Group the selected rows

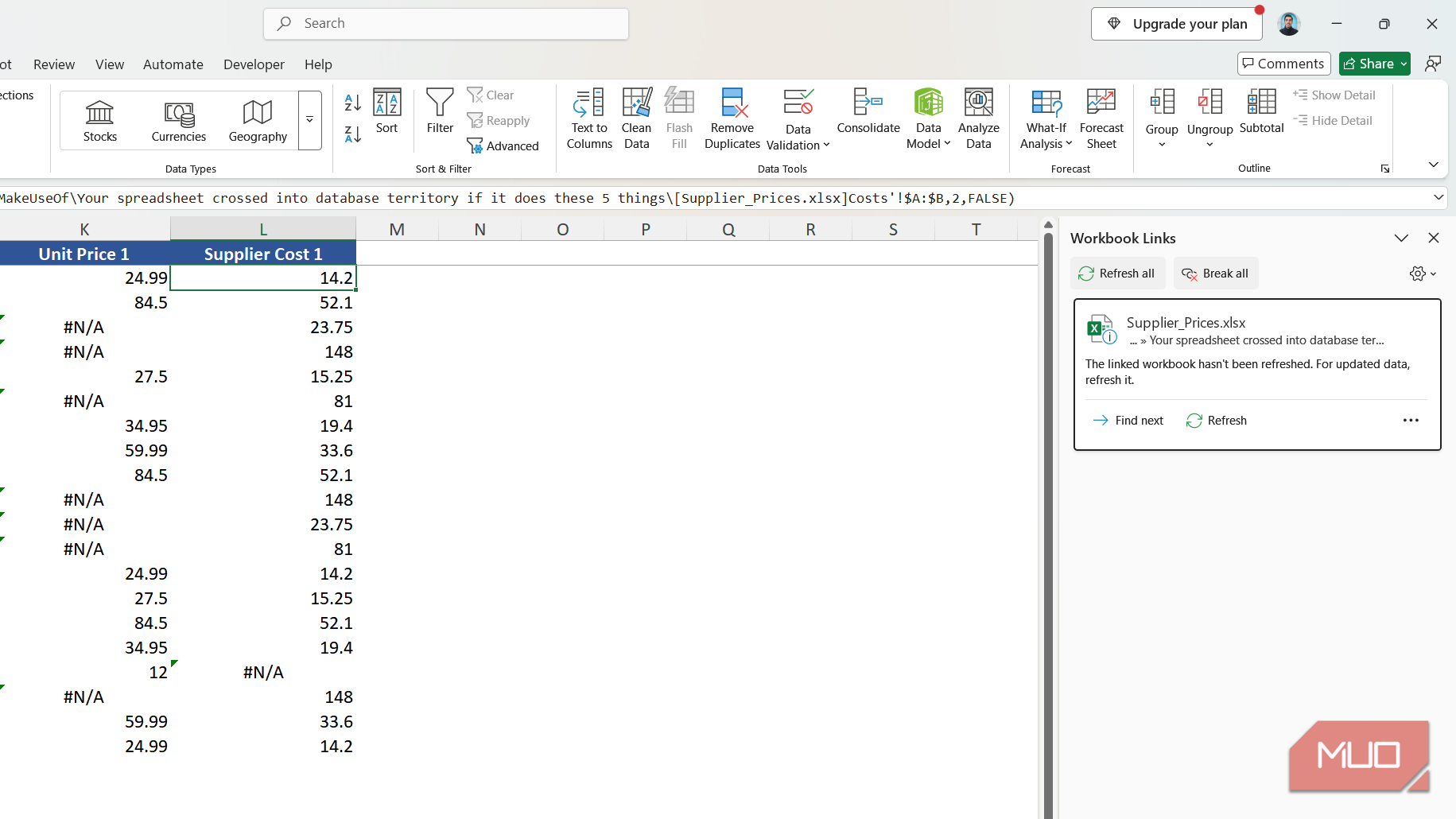click(1162, 111)
